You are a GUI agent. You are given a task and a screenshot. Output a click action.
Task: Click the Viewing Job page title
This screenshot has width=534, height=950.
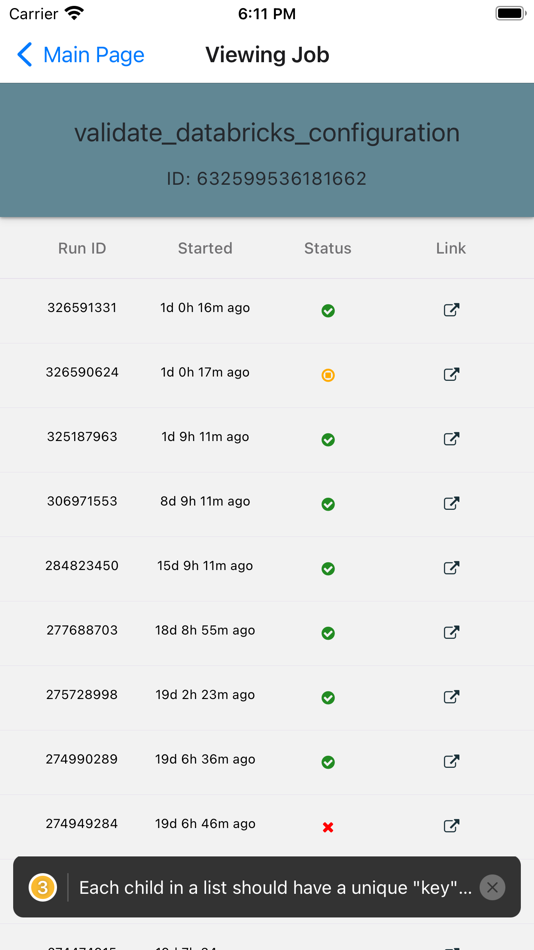pyautogui.click(x=267, y=55)
